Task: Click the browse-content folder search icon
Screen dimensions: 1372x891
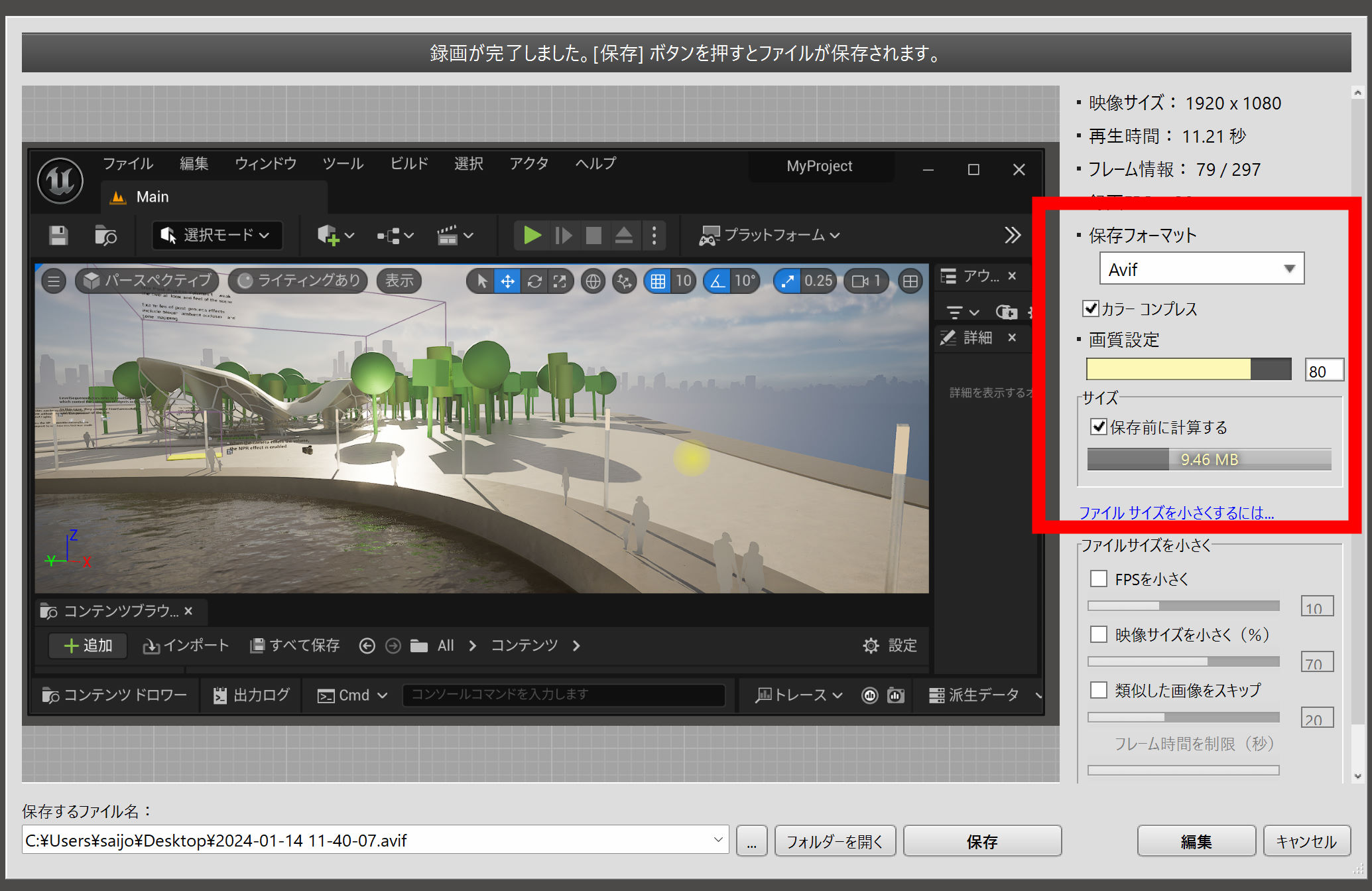Action: tap(106, 236)
